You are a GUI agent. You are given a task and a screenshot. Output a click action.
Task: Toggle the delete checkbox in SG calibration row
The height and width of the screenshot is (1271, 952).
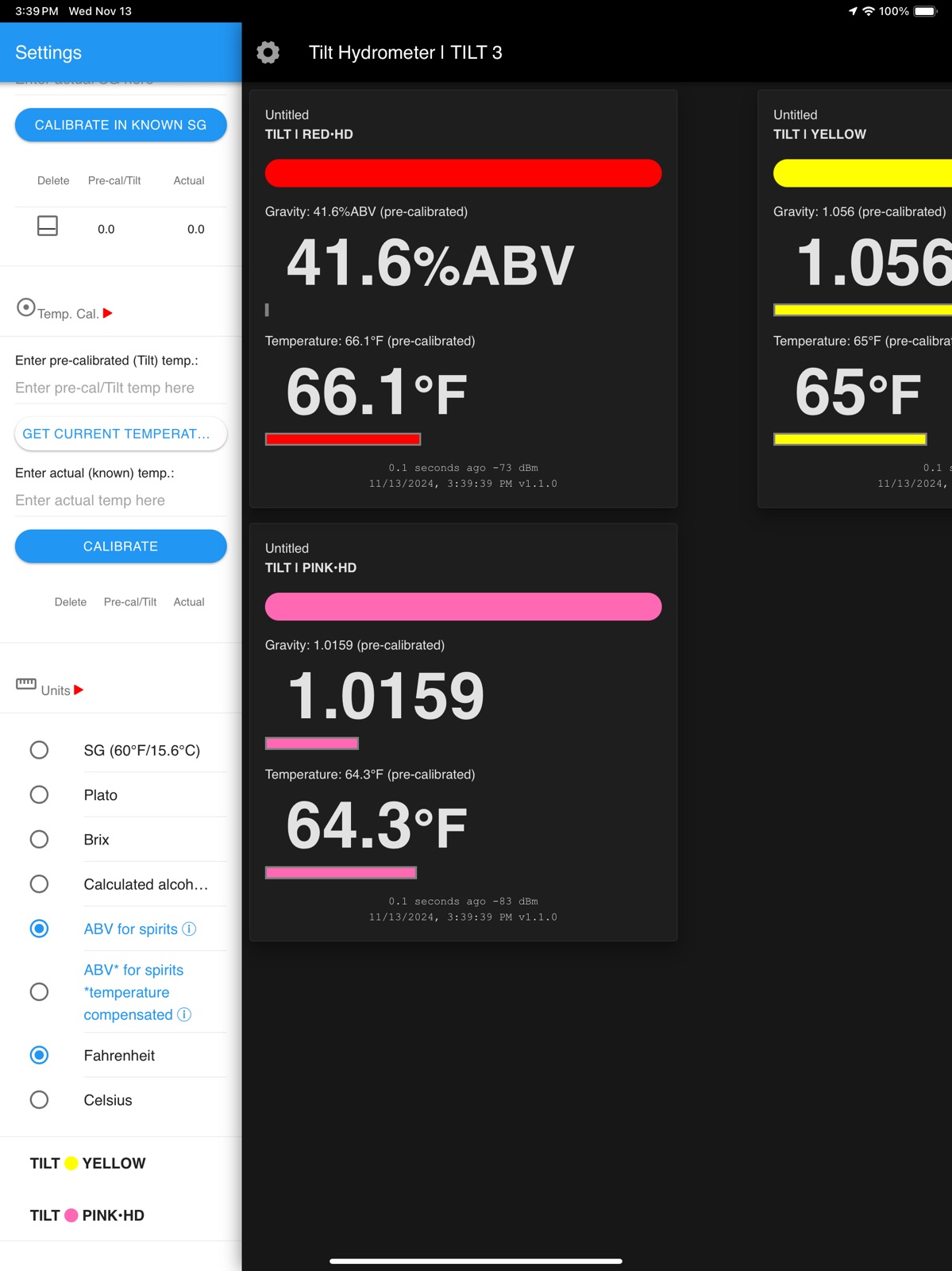[48, 226]
